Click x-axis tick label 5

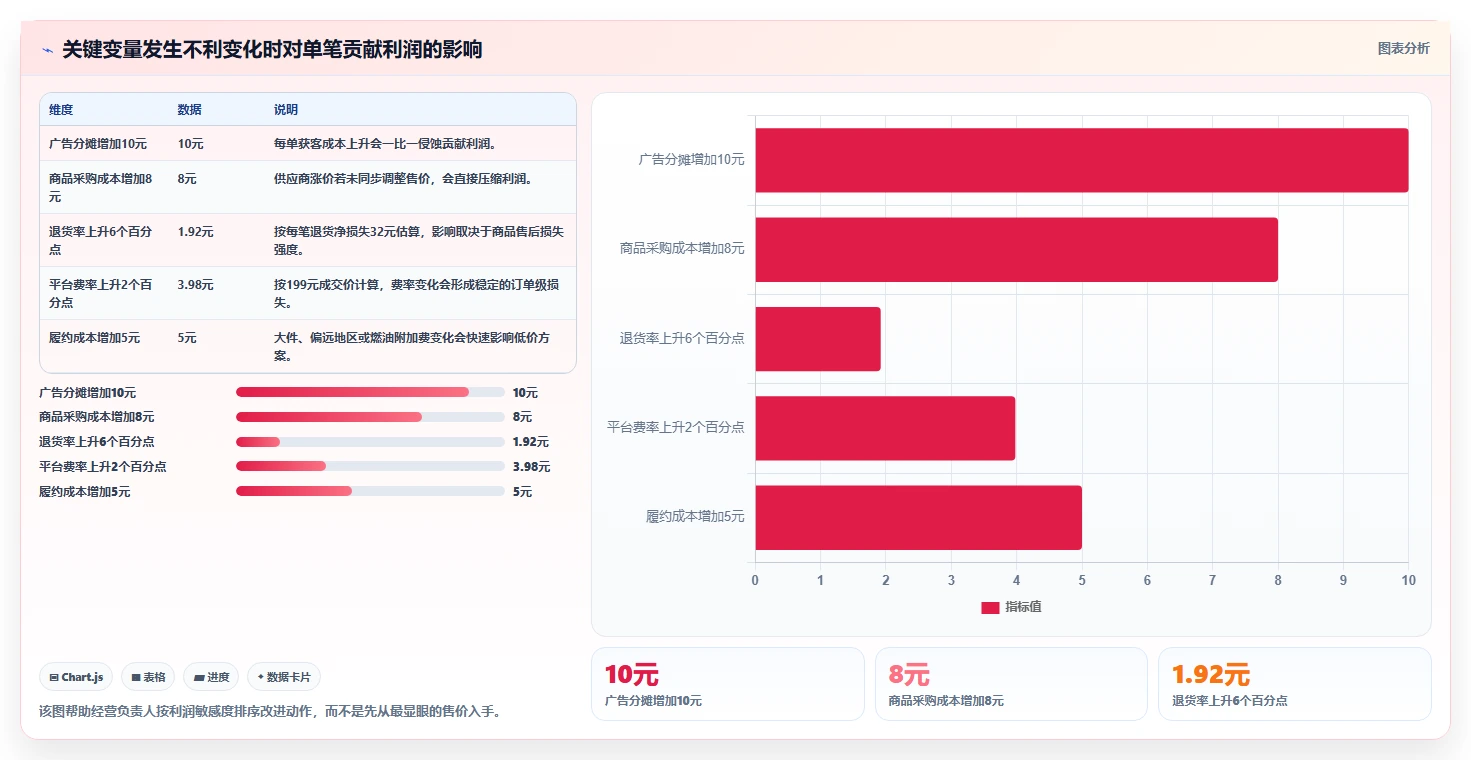(x=1082, y=580)
